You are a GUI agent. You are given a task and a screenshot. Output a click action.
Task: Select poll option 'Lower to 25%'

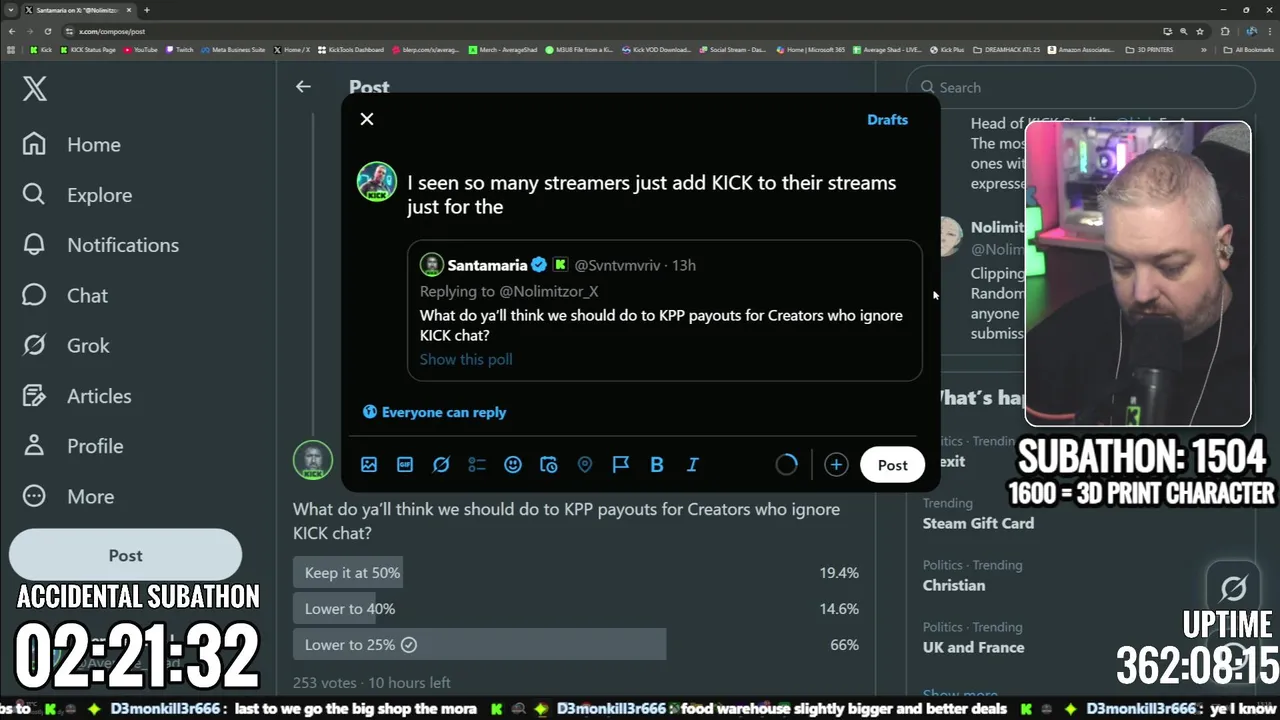click(x=576, y=645)
